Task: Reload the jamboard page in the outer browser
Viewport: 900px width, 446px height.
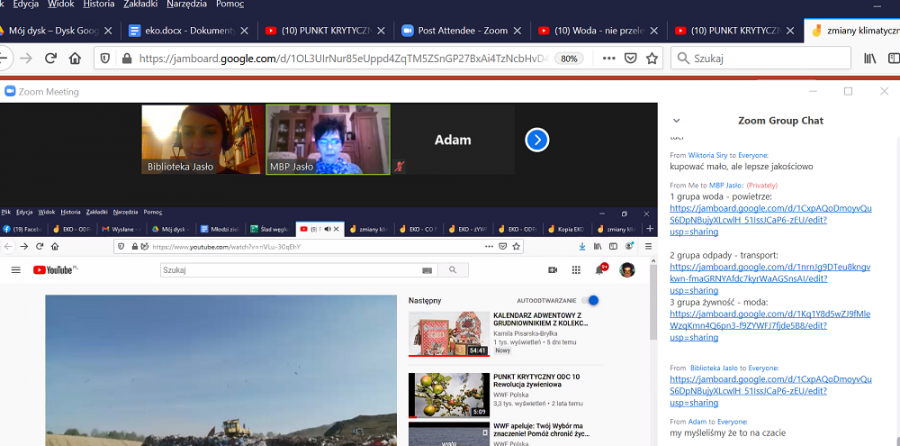Action: coord(51,58)
